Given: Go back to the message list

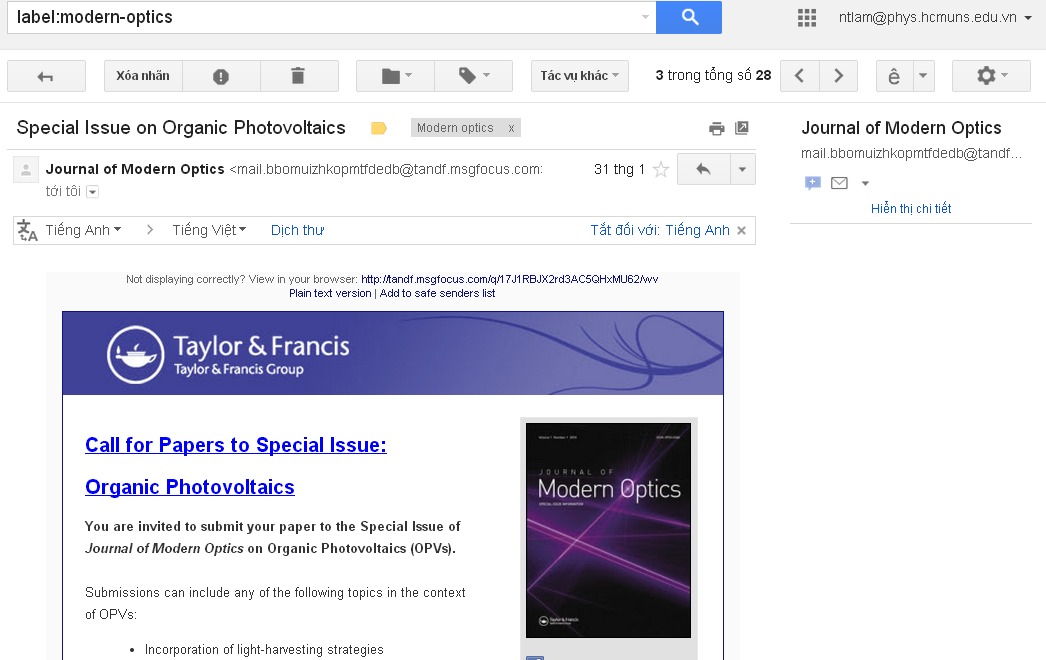Looking at the screenshot, I should click(46, 76).
